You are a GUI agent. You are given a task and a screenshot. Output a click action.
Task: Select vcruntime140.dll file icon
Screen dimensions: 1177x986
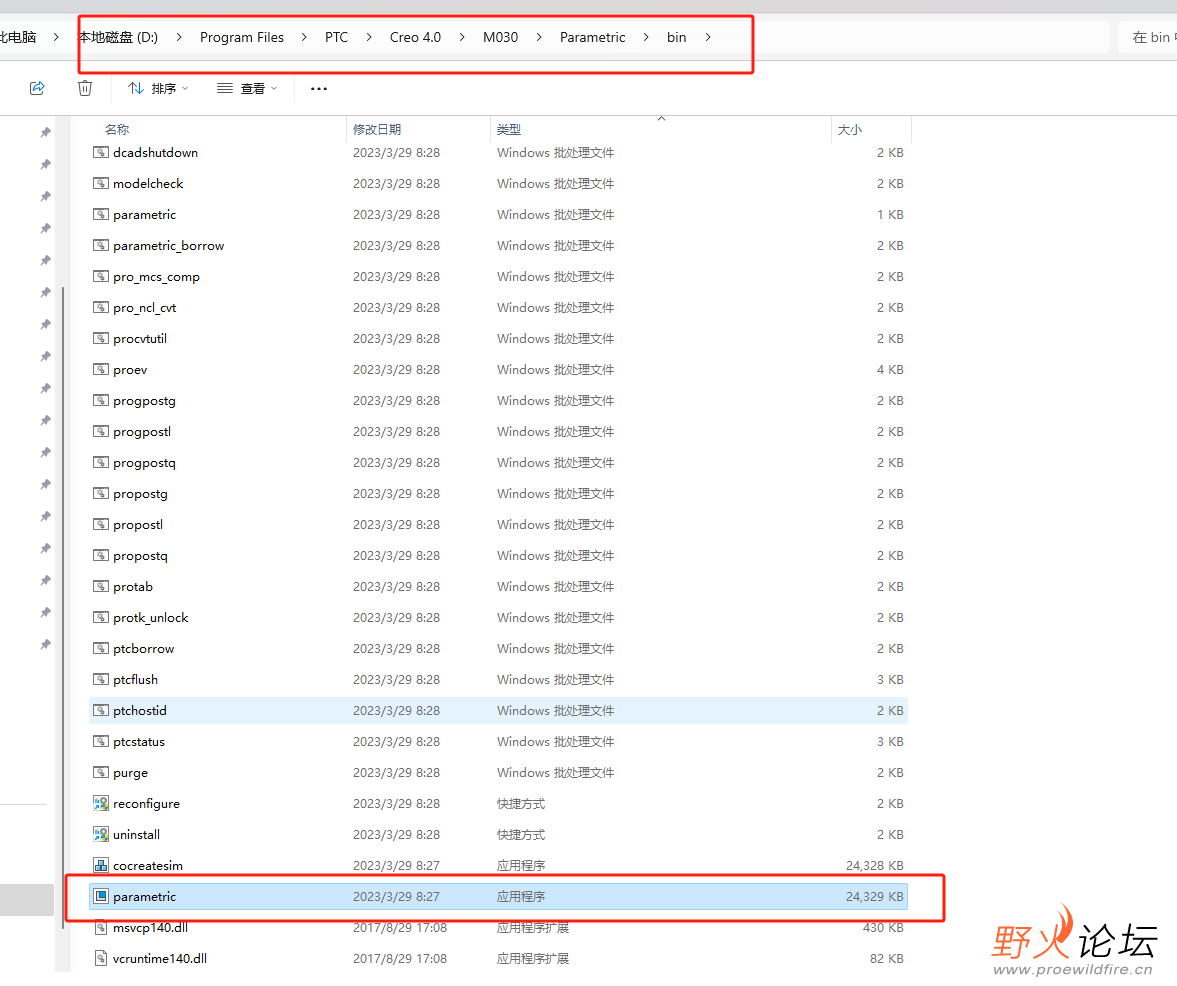(x=101, y=958)
